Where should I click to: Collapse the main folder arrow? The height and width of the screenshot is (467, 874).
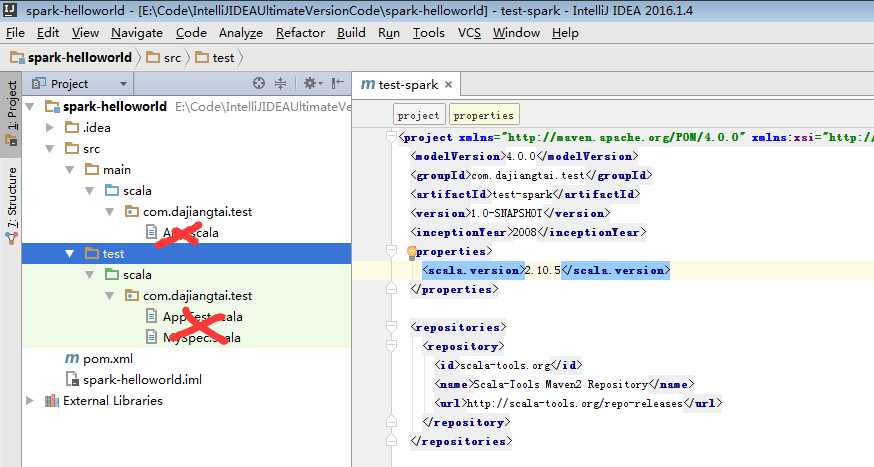coord(70,169)
